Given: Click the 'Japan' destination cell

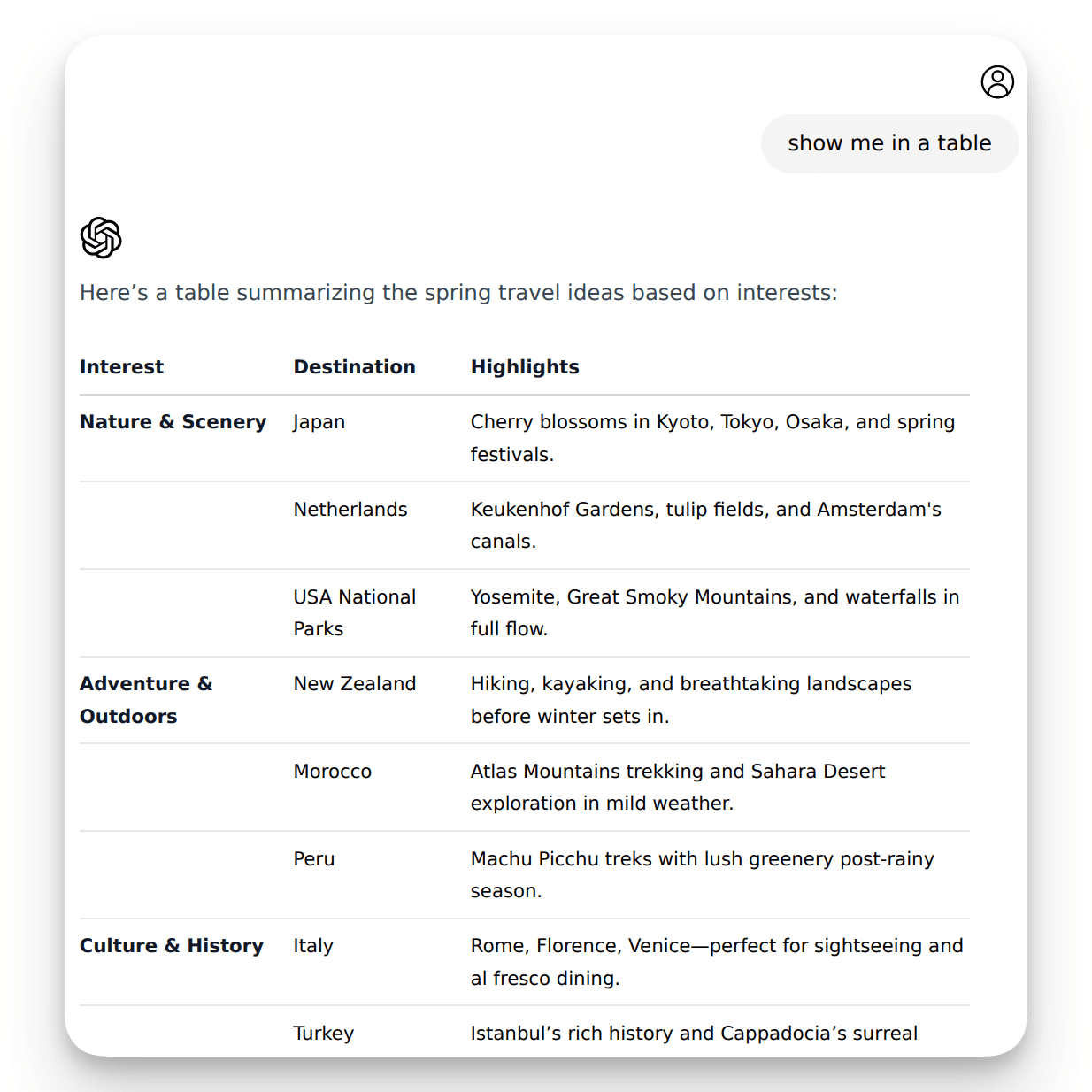Looking at the screenshot, I should click(x=319, y=421).
